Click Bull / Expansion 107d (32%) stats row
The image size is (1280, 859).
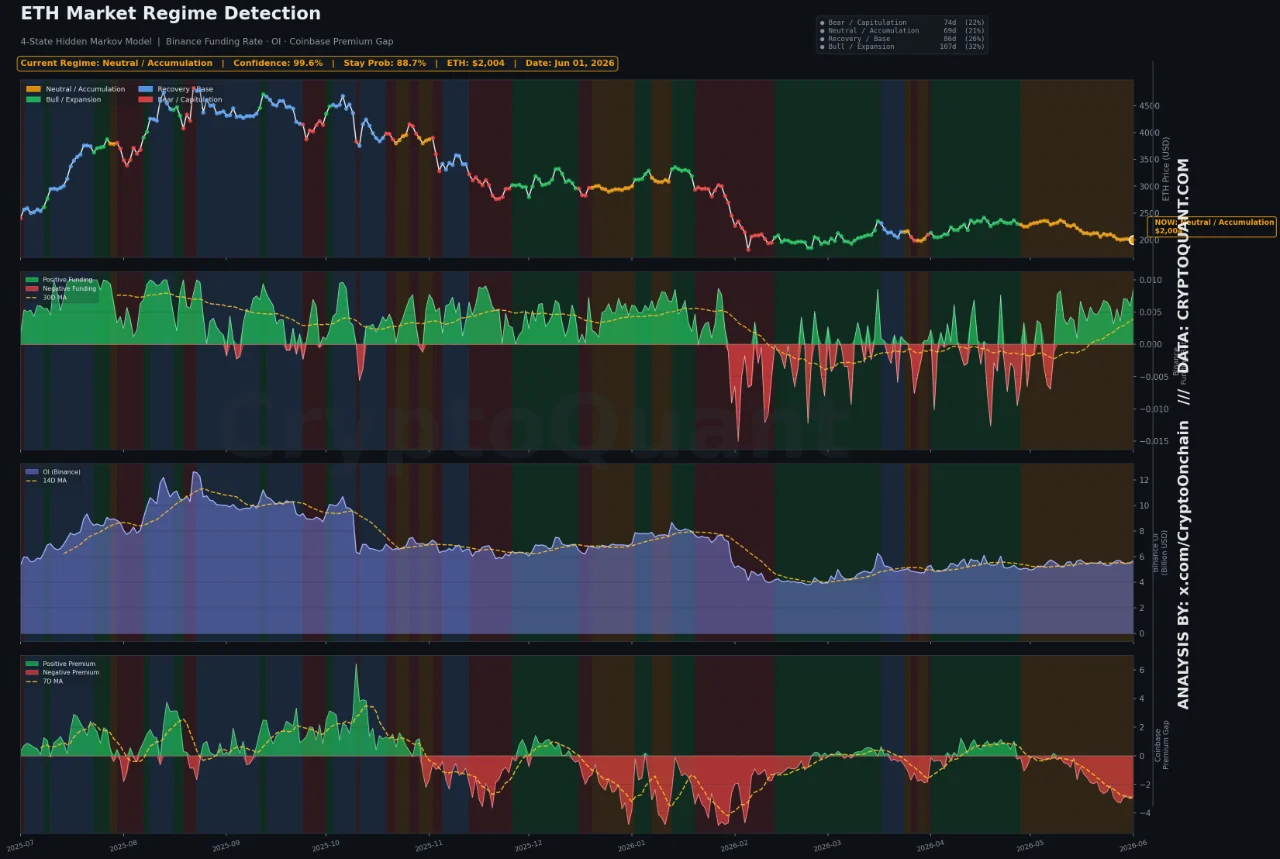point(901,46)
